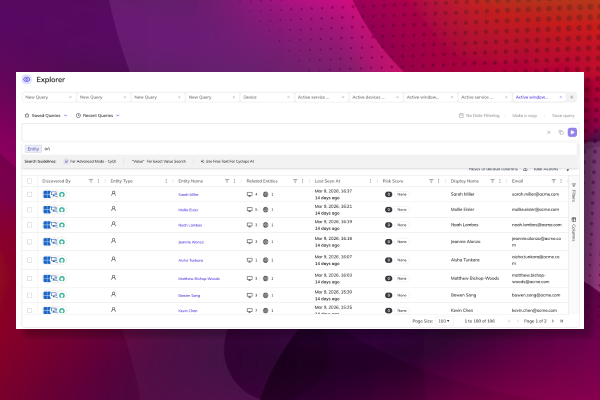Click the green circle source icon in Aisha Tunkara row
The image size is (600, 400).
click(62, 260)
